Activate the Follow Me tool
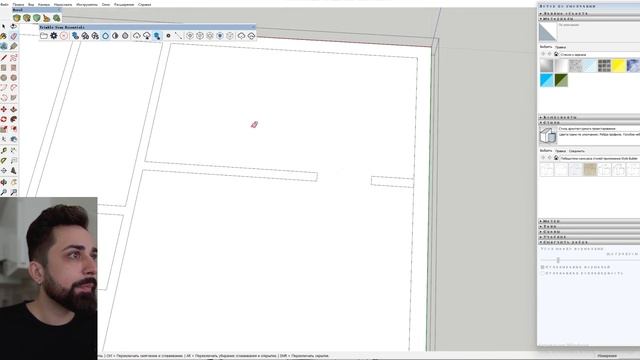Viewport: 640px width, 360px height. click(x=13, y=119)
